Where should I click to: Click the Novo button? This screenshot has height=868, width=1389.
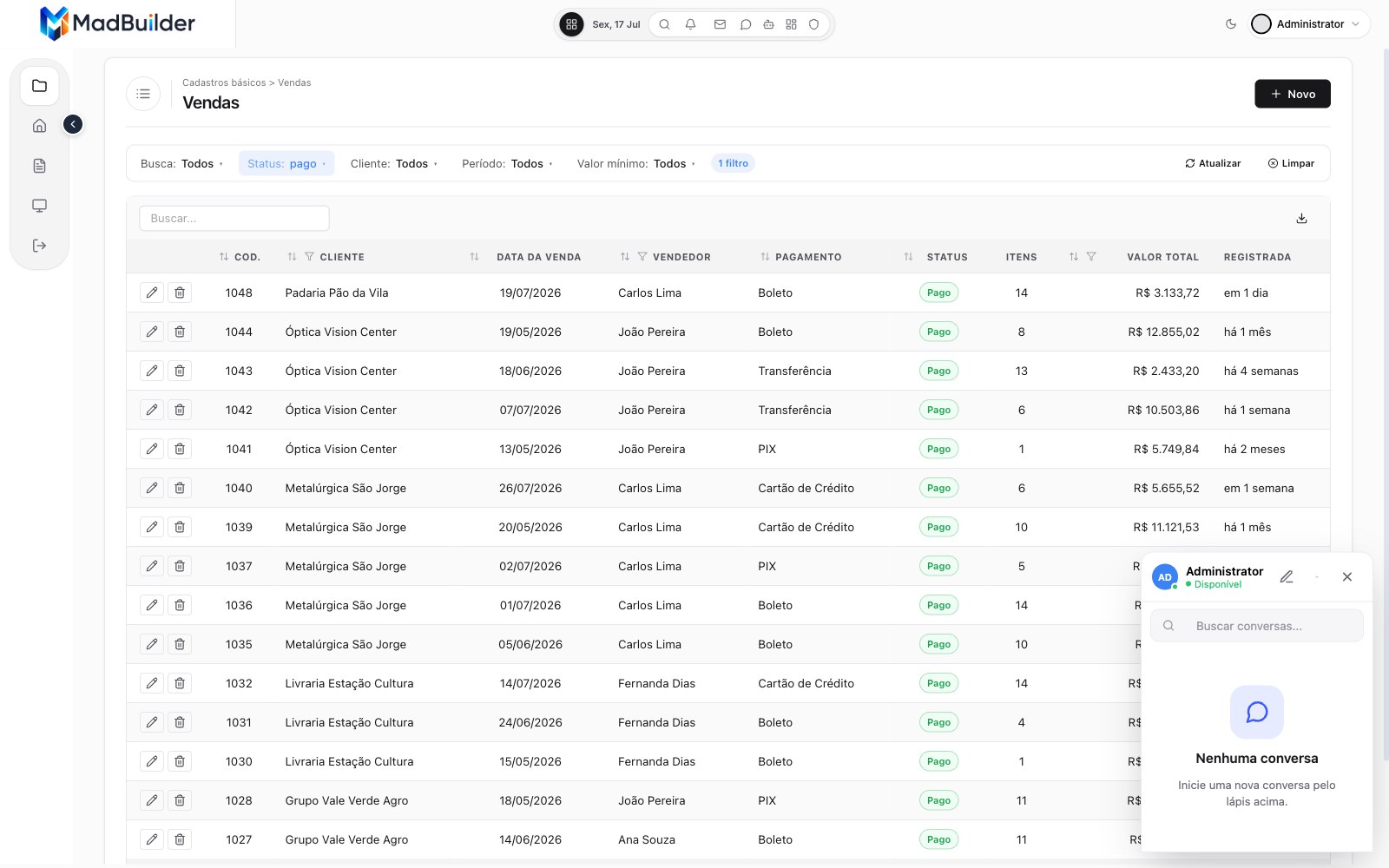coord(1292,94)
